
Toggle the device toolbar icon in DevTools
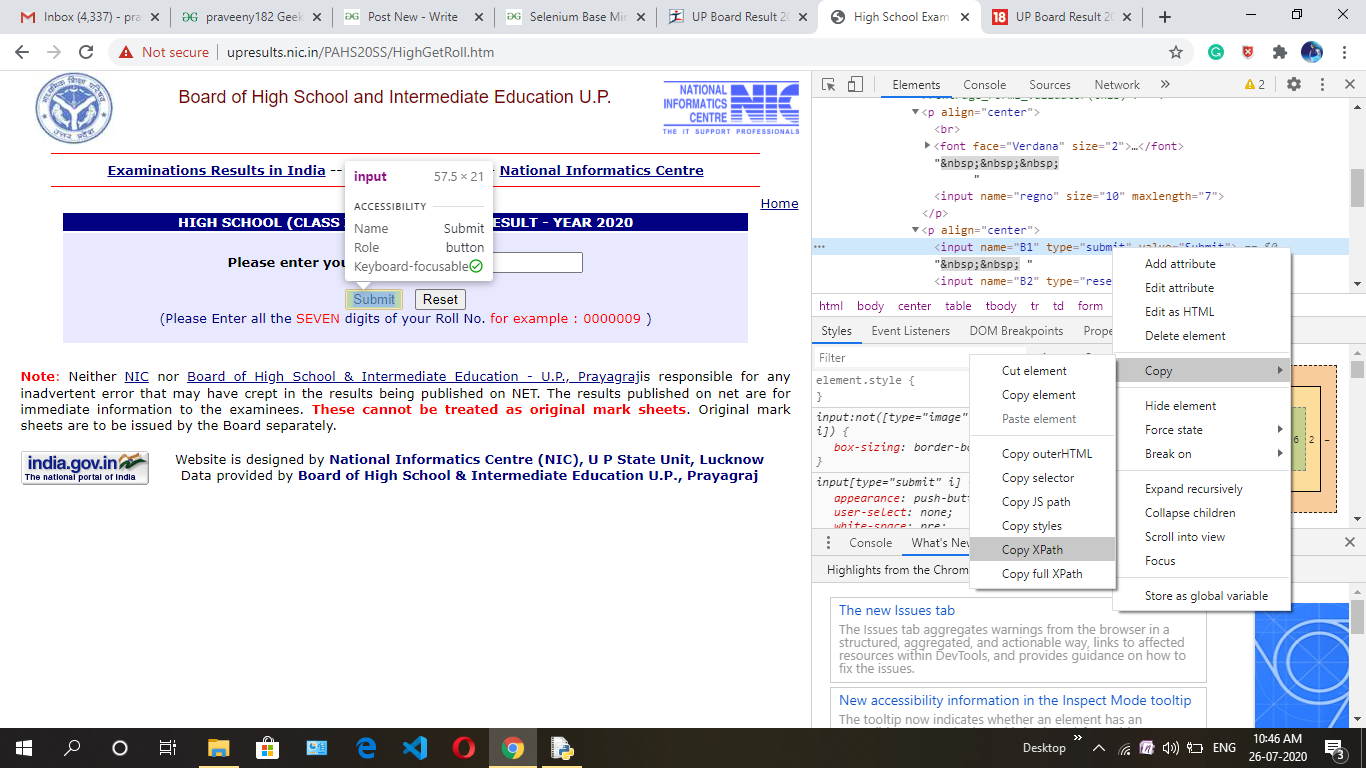pyautogui.click(x=856, y=85)
